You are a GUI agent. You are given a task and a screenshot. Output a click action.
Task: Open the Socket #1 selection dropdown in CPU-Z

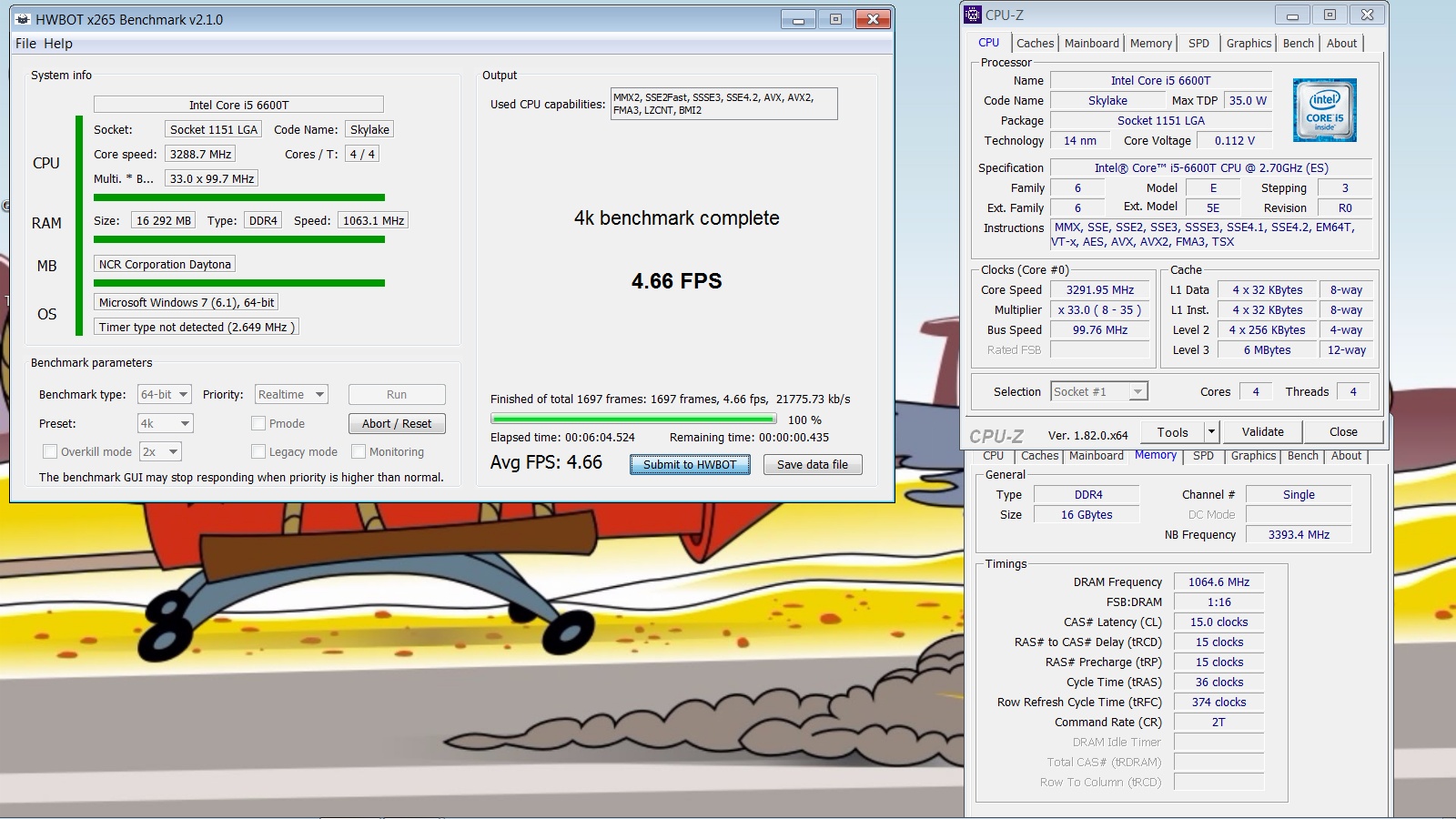[1099, 391]
